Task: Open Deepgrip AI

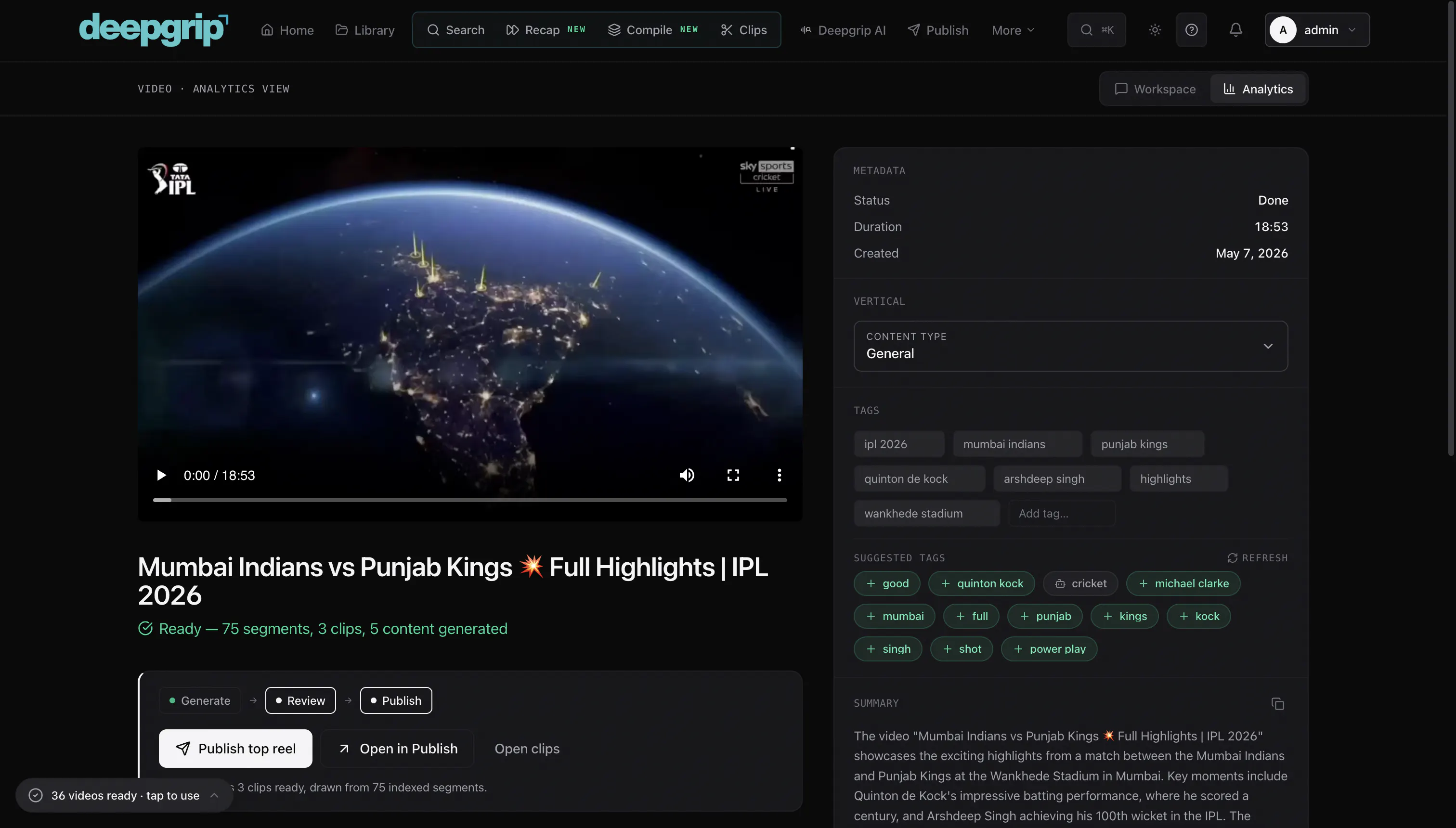Action: pos(843,29)
